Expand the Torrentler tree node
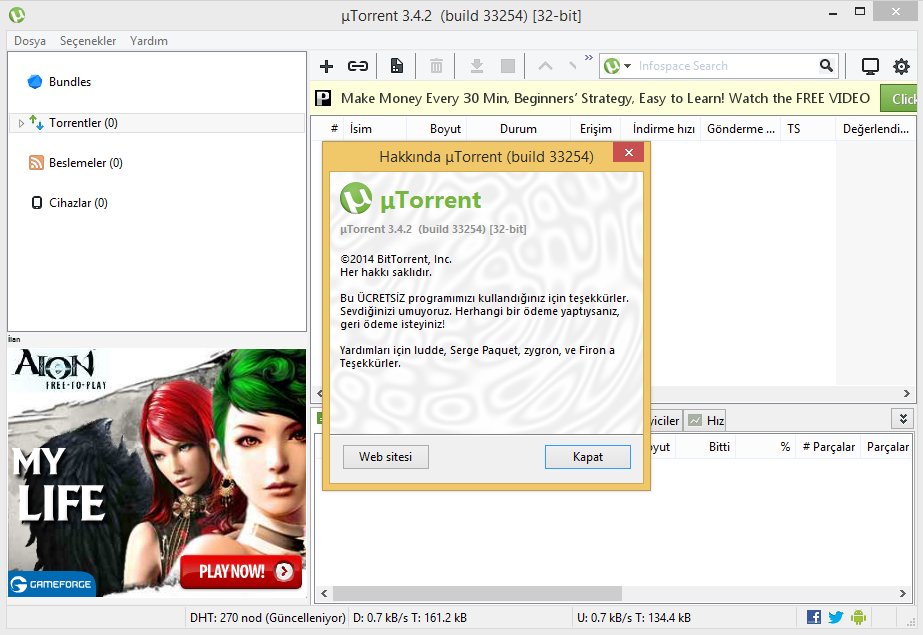Viewport: 923px width, 635px height. (x=21, y=123)
